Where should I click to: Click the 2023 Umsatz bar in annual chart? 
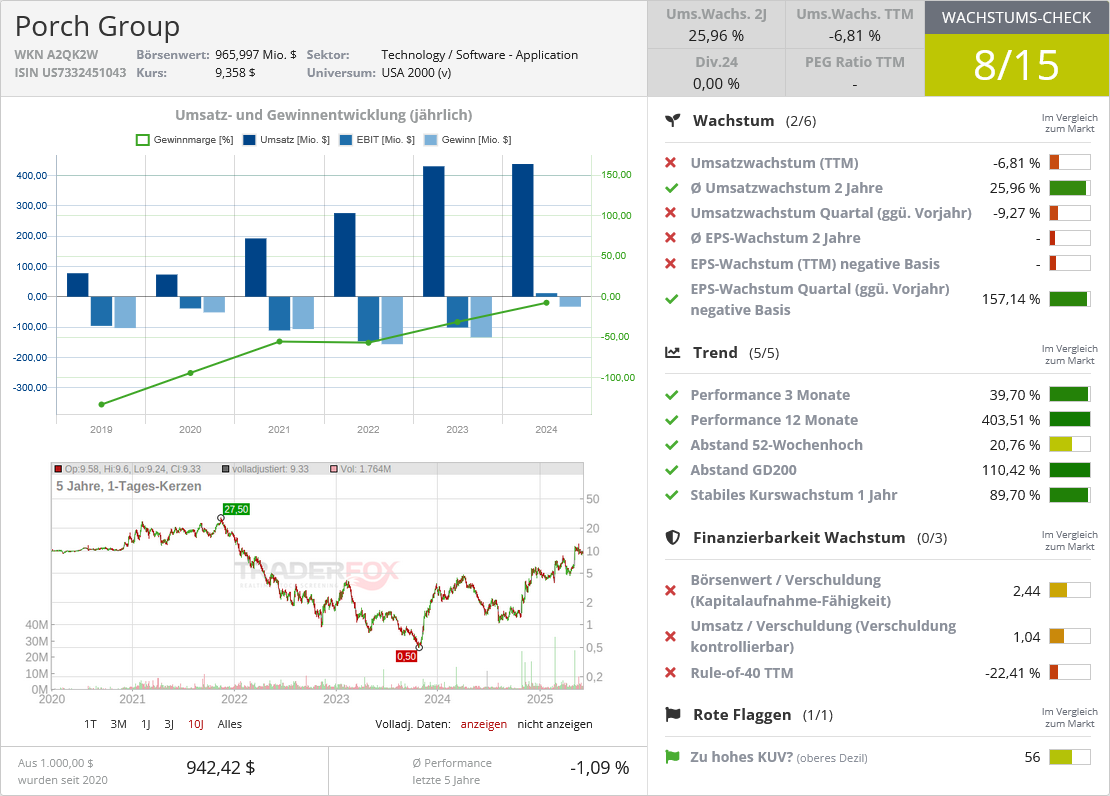[x=434, y=232]
